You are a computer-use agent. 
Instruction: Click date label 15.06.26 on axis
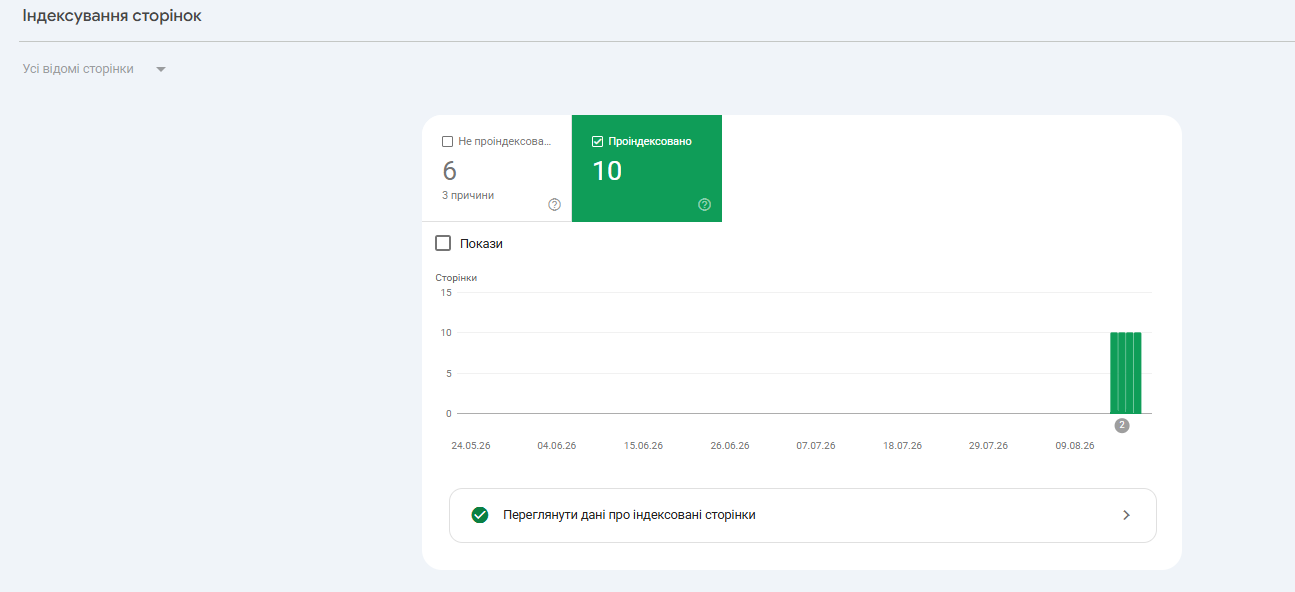pyautogui.click(x=643, y=446)
